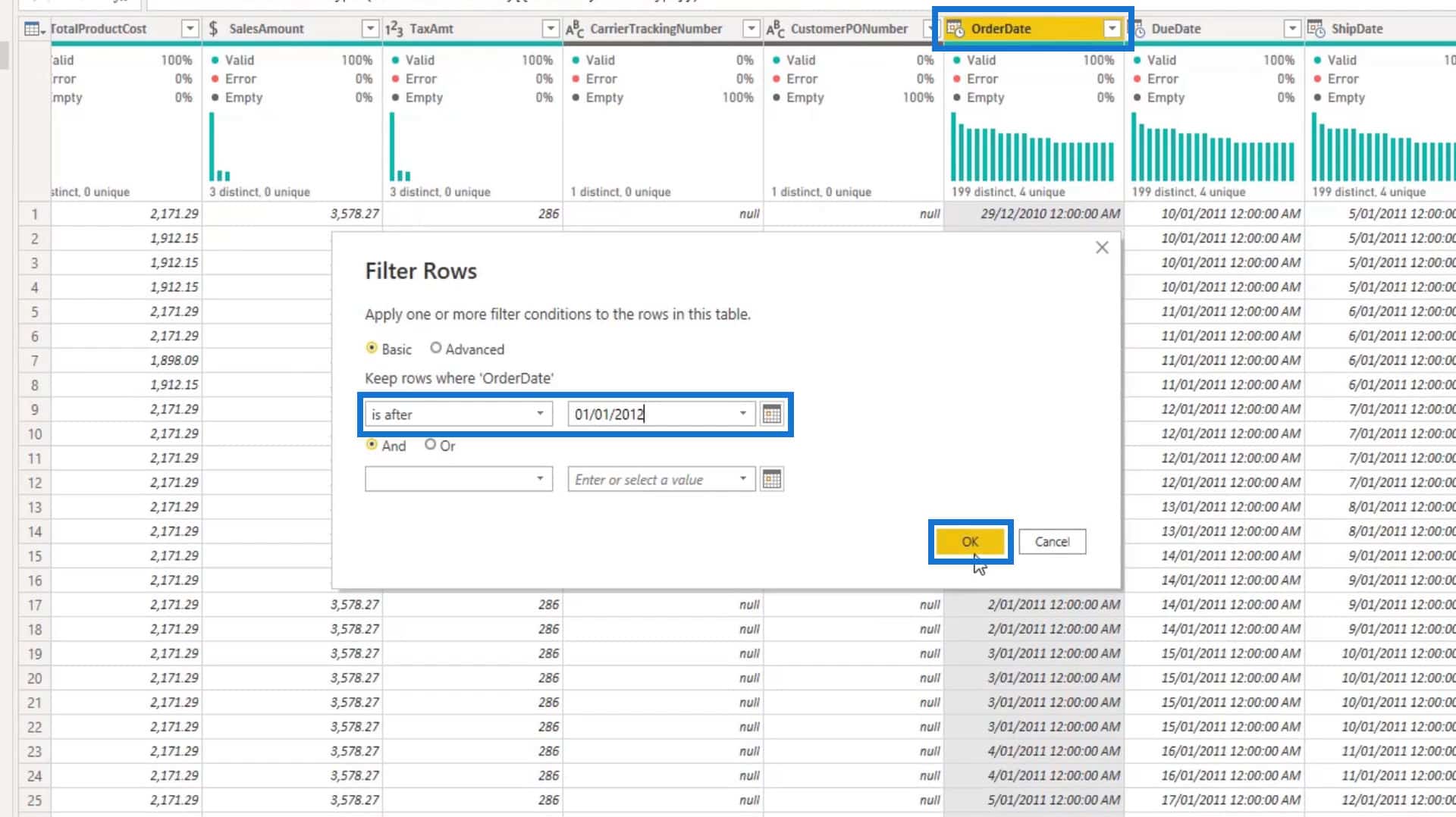Select row number 17
This screenshot has width=1456, height=817.
[x=34, y=605]
